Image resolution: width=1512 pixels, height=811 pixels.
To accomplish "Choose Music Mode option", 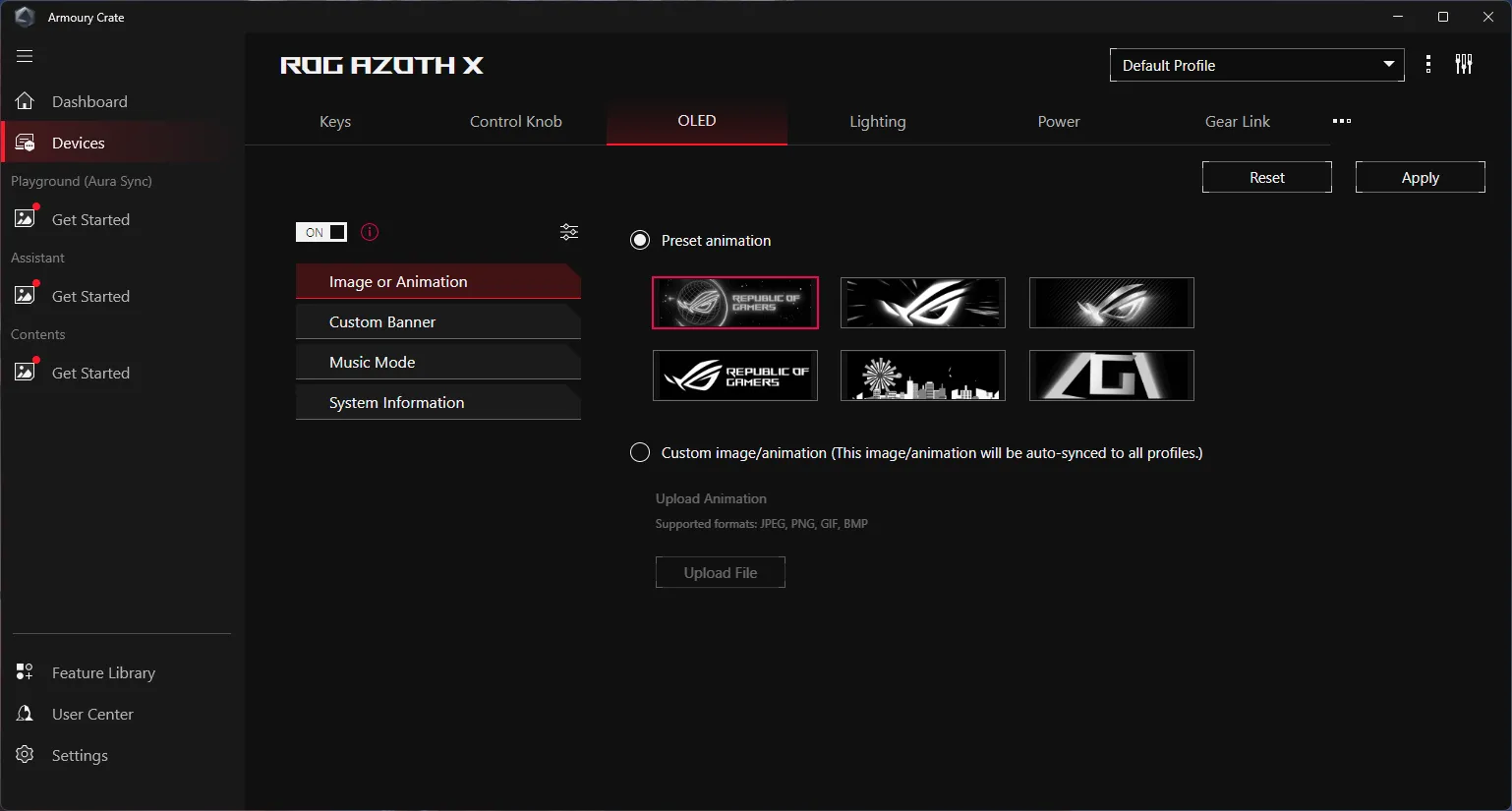I will click(x=438, y=362).
